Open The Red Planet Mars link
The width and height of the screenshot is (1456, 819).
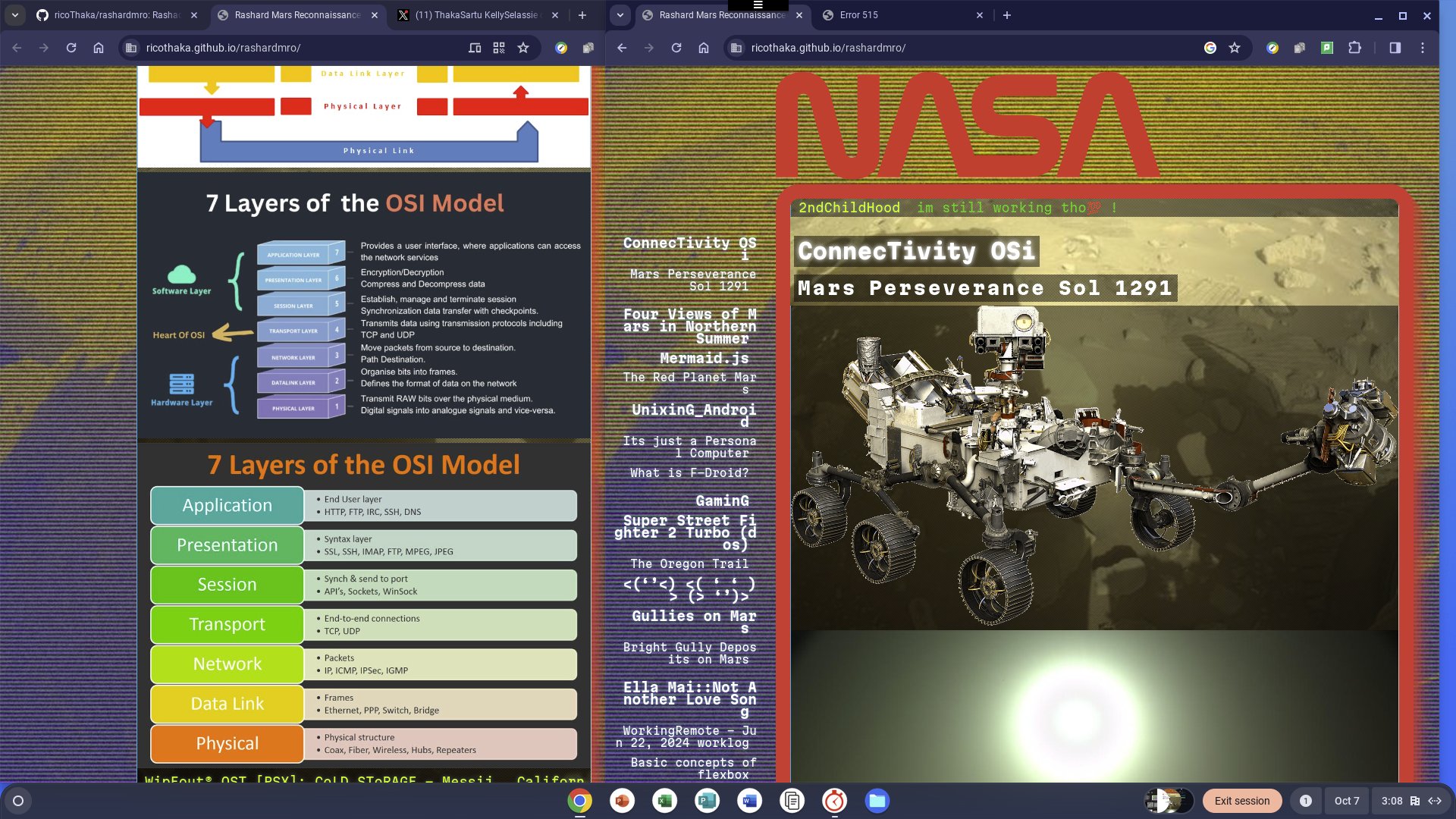[x=689, y=383]
